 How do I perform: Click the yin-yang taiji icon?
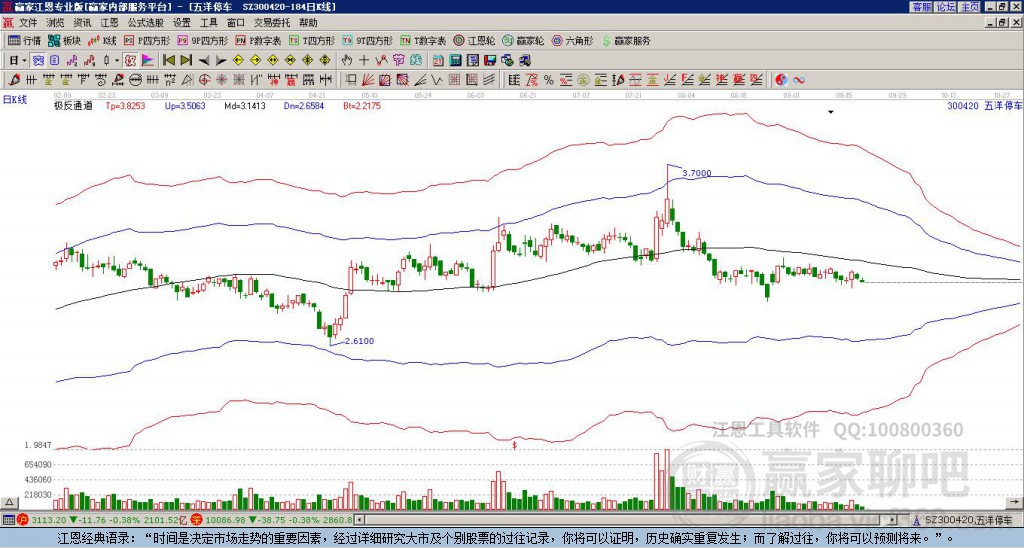(781, 80)
